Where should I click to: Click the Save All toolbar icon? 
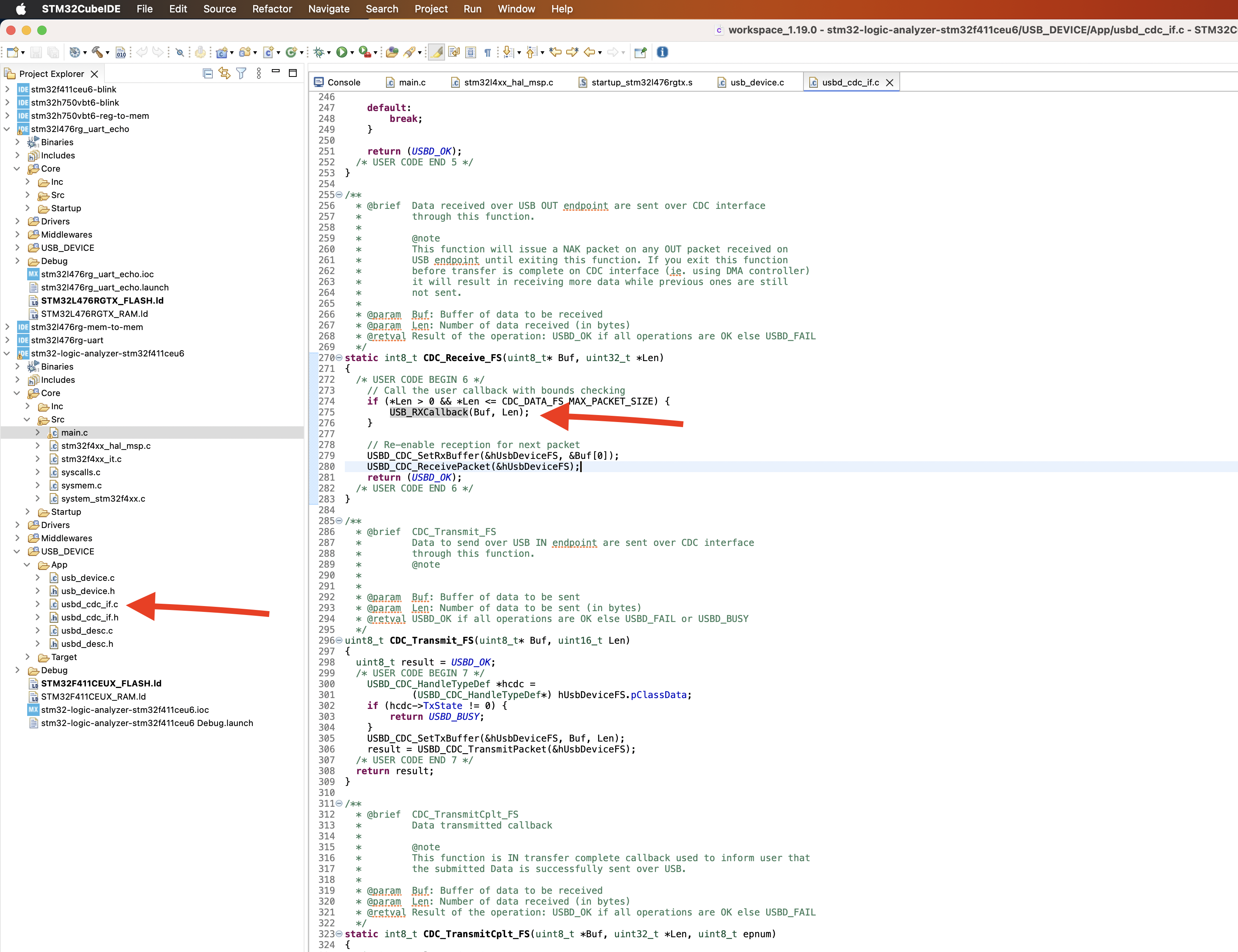point(53,52)
